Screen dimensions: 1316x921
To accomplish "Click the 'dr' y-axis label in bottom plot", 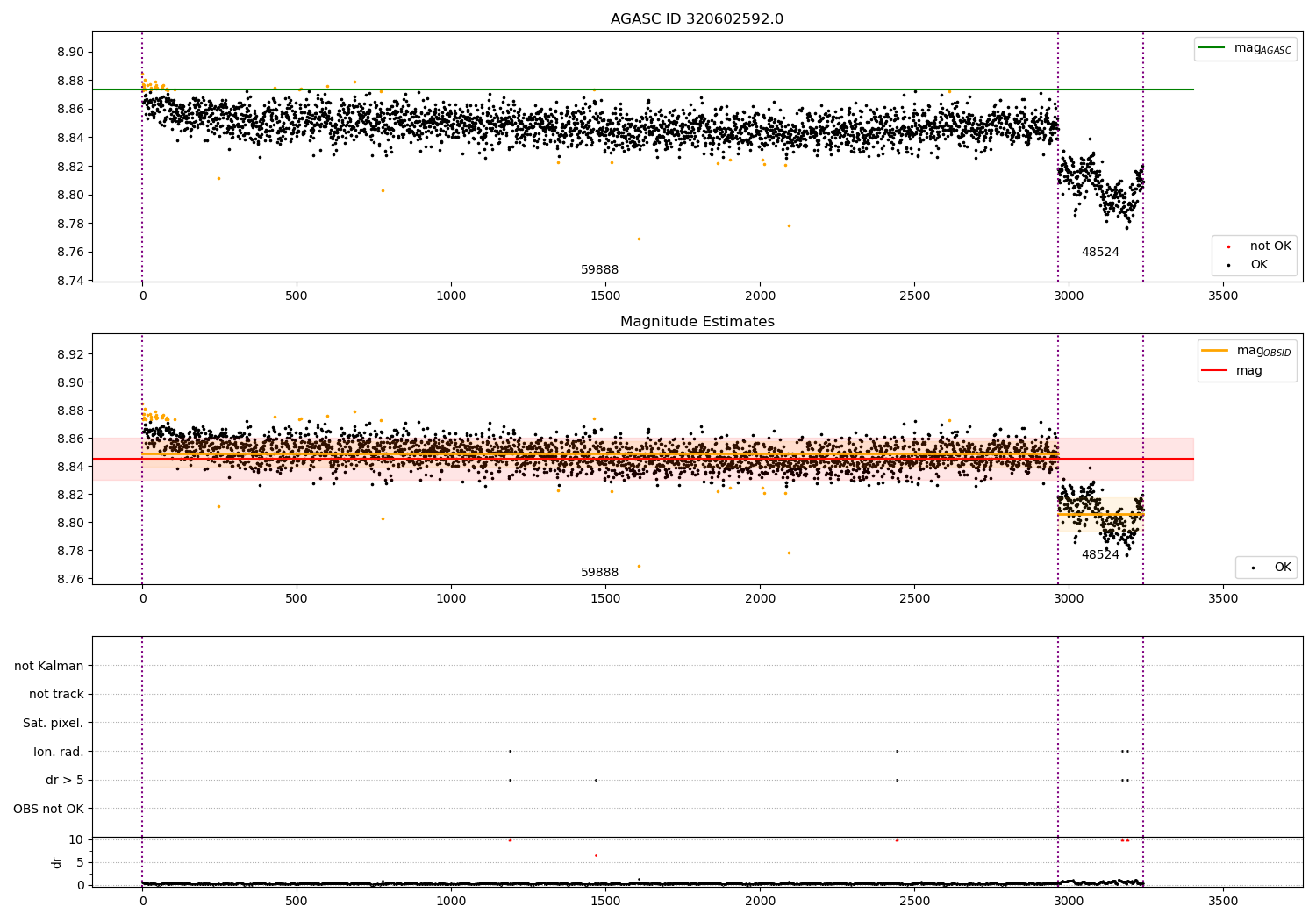I will [x=57, y=862].
